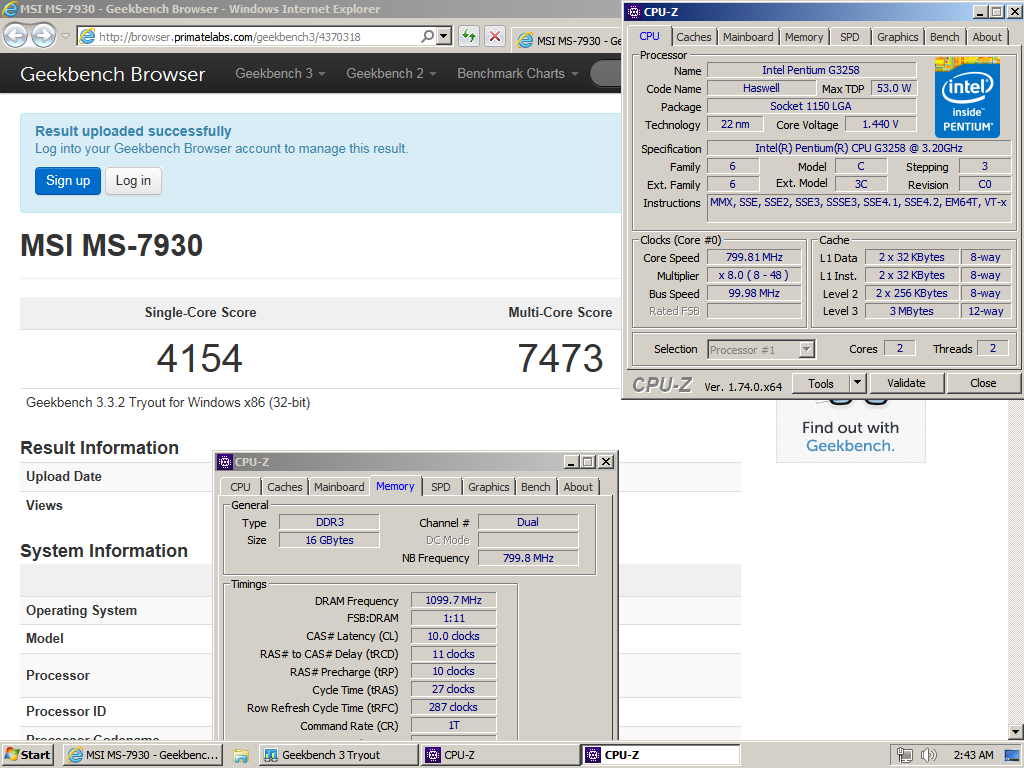Switch to Mainboard tab in top CPU-Z window
The image size is (1024, 768).
pos(748,37)
